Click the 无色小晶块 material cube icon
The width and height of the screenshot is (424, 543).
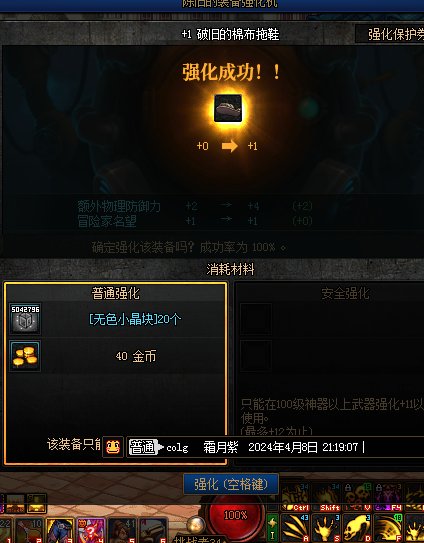click(25, 319)
